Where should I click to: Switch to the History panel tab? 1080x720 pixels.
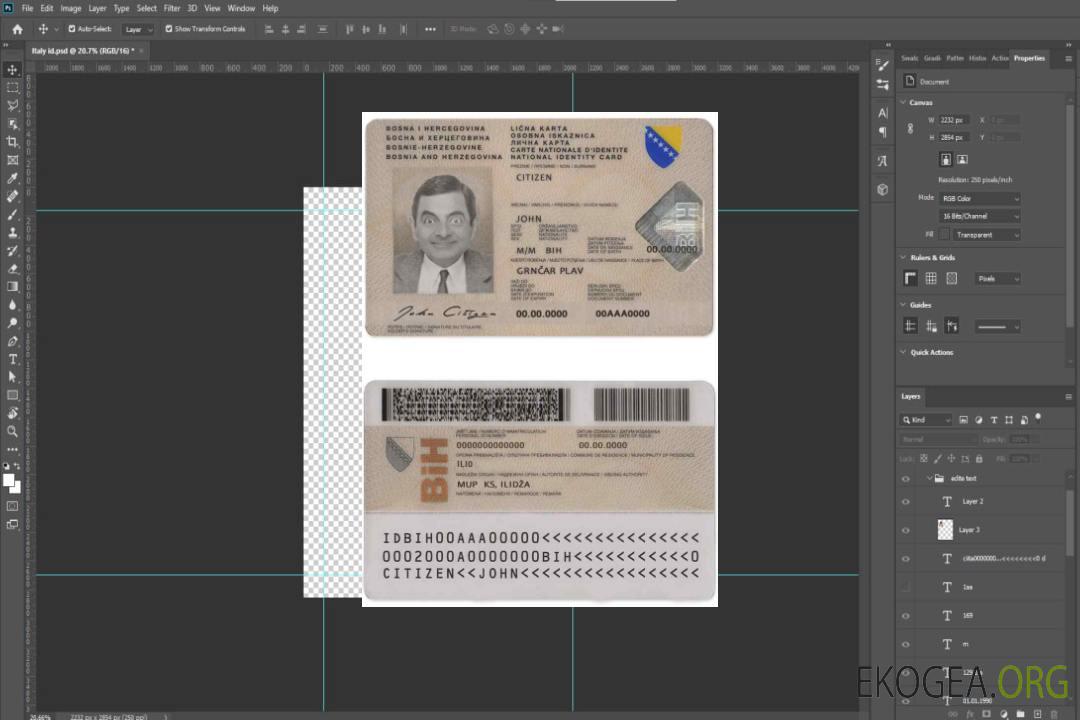coord(977,58)
